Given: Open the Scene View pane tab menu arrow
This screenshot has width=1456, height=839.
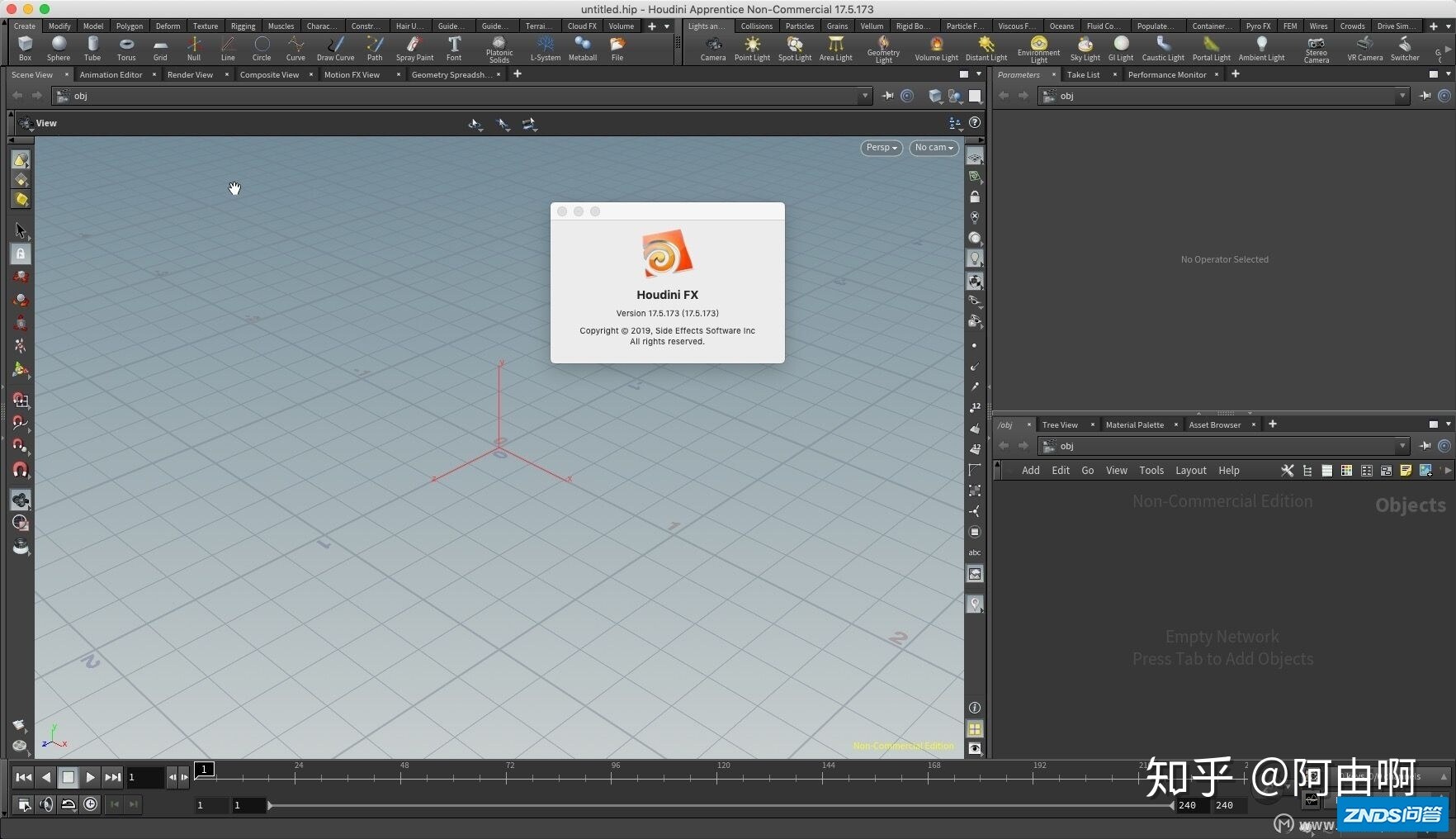Looking at the screenshot, I should click(979, 74).
